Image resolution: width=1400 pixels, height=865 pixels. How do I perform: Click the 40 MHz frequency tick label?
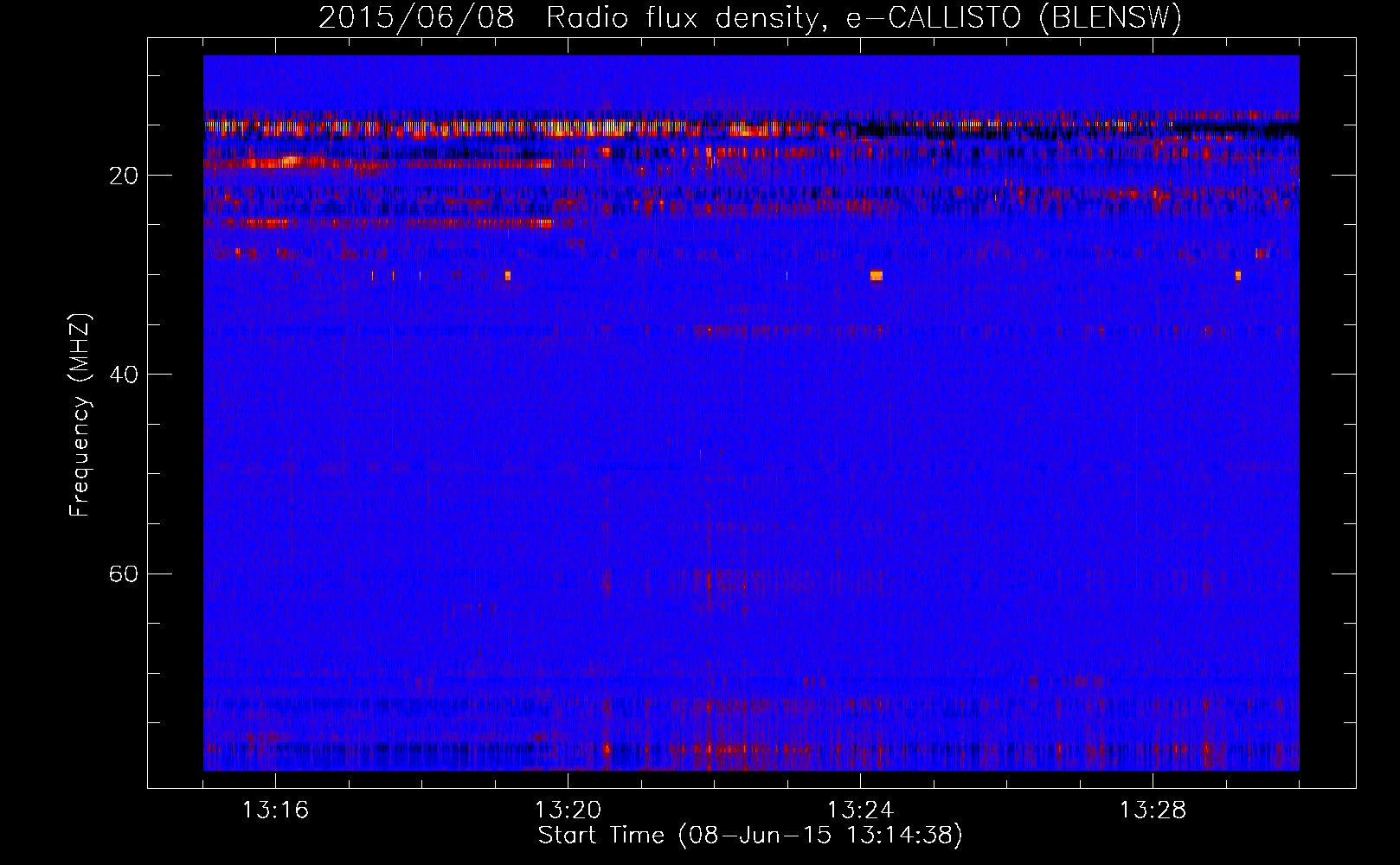(123, 375)
